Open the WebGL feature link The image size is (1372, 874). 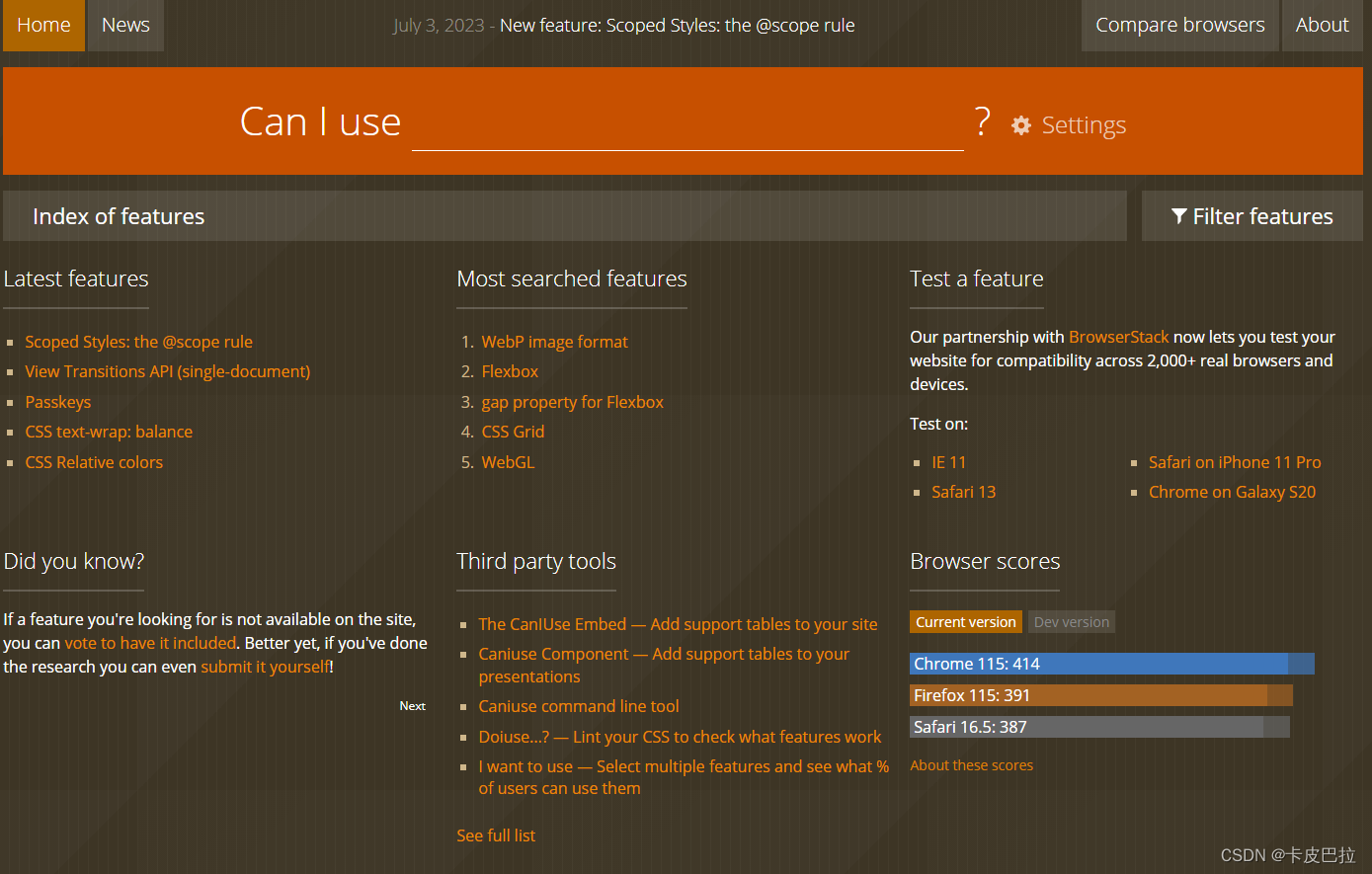(508, 462)
